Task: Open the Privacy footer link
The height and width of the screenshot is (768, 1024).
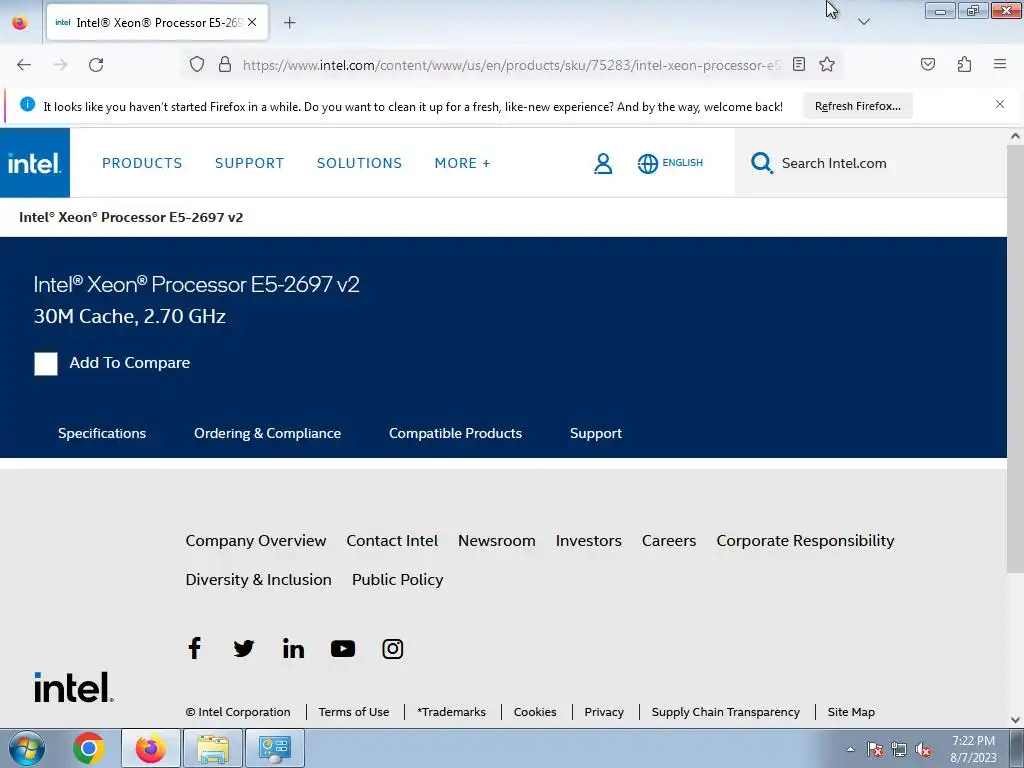Action: 603,712
